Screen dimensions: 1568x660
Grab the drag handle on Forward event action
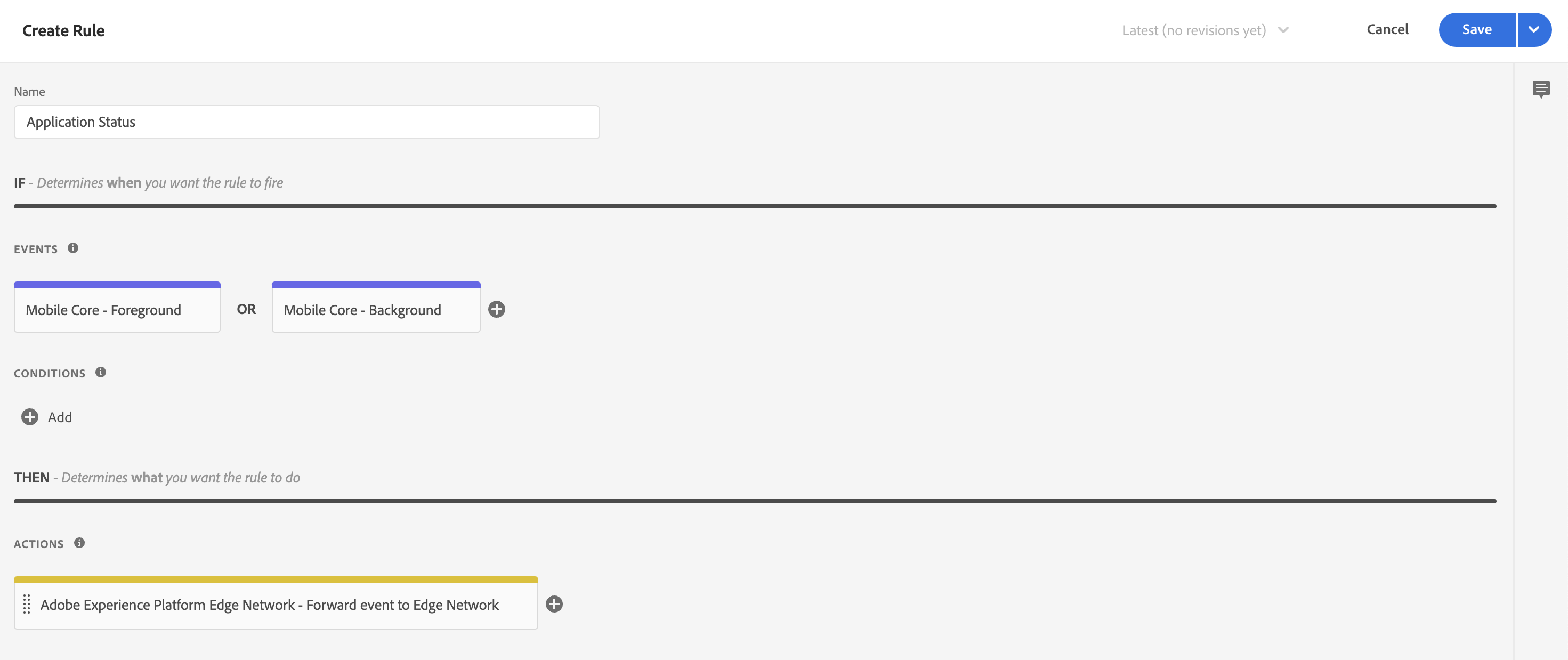click(27, 604)
